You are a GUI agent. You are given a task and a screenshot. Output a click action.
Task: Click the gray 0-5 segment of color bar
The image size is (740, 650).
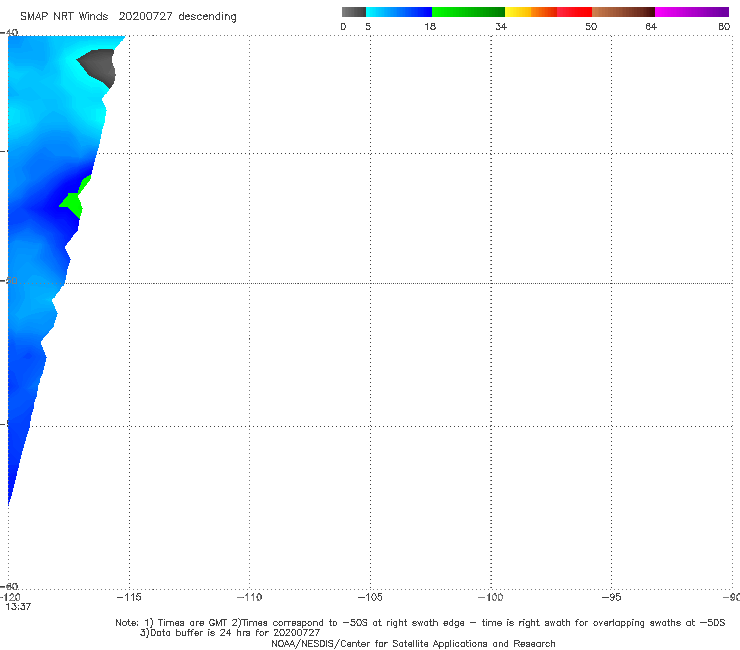[x=354, y=12]
